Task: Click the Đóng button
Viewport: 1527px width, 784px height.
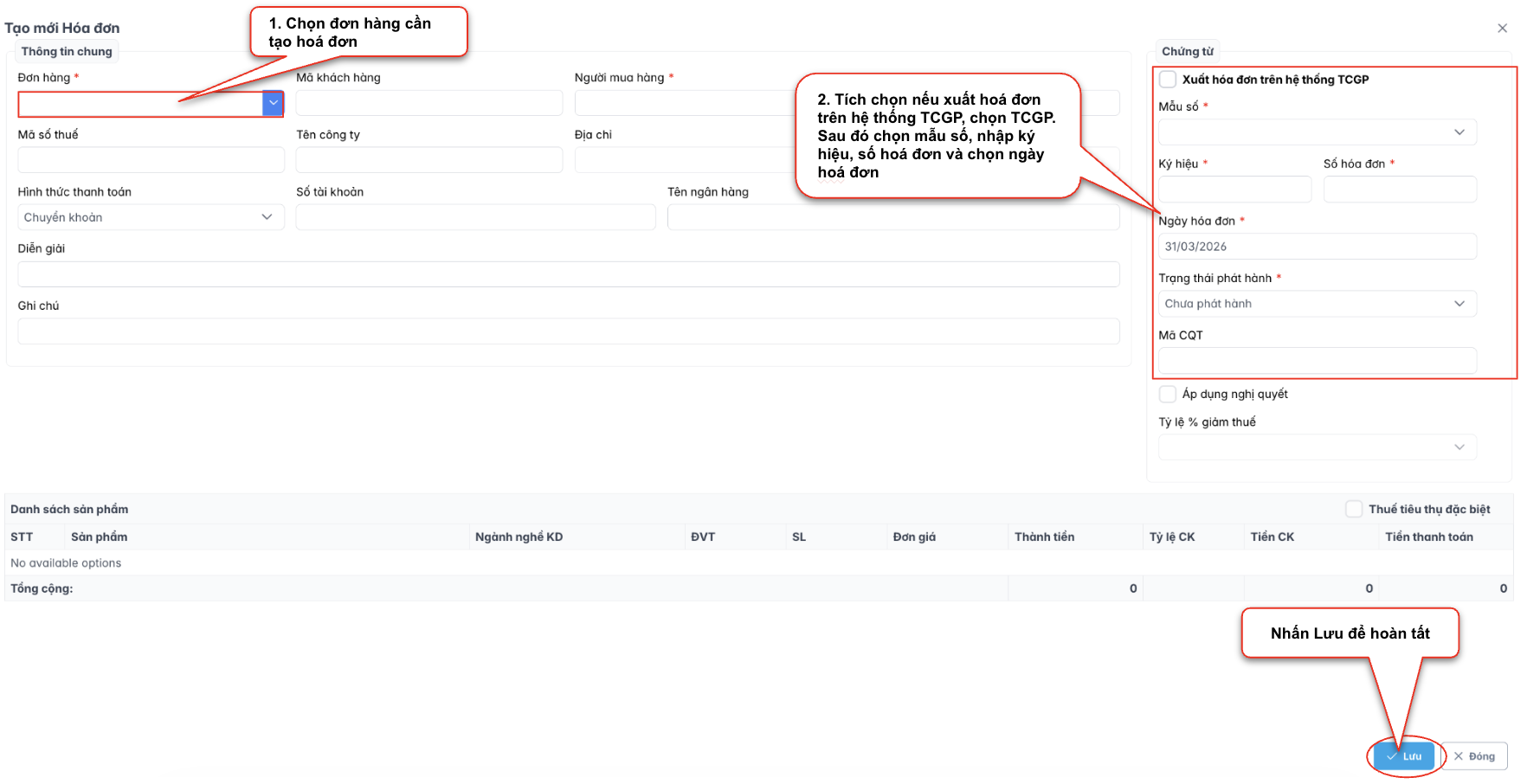Action: (1475, 756)
